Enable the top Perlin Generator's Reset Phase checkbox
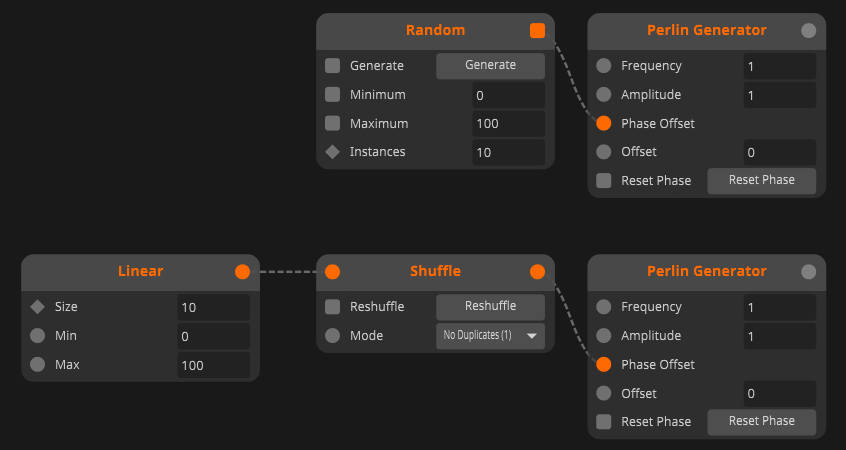This screenshot has height=450, width=846. pos(604,181)
